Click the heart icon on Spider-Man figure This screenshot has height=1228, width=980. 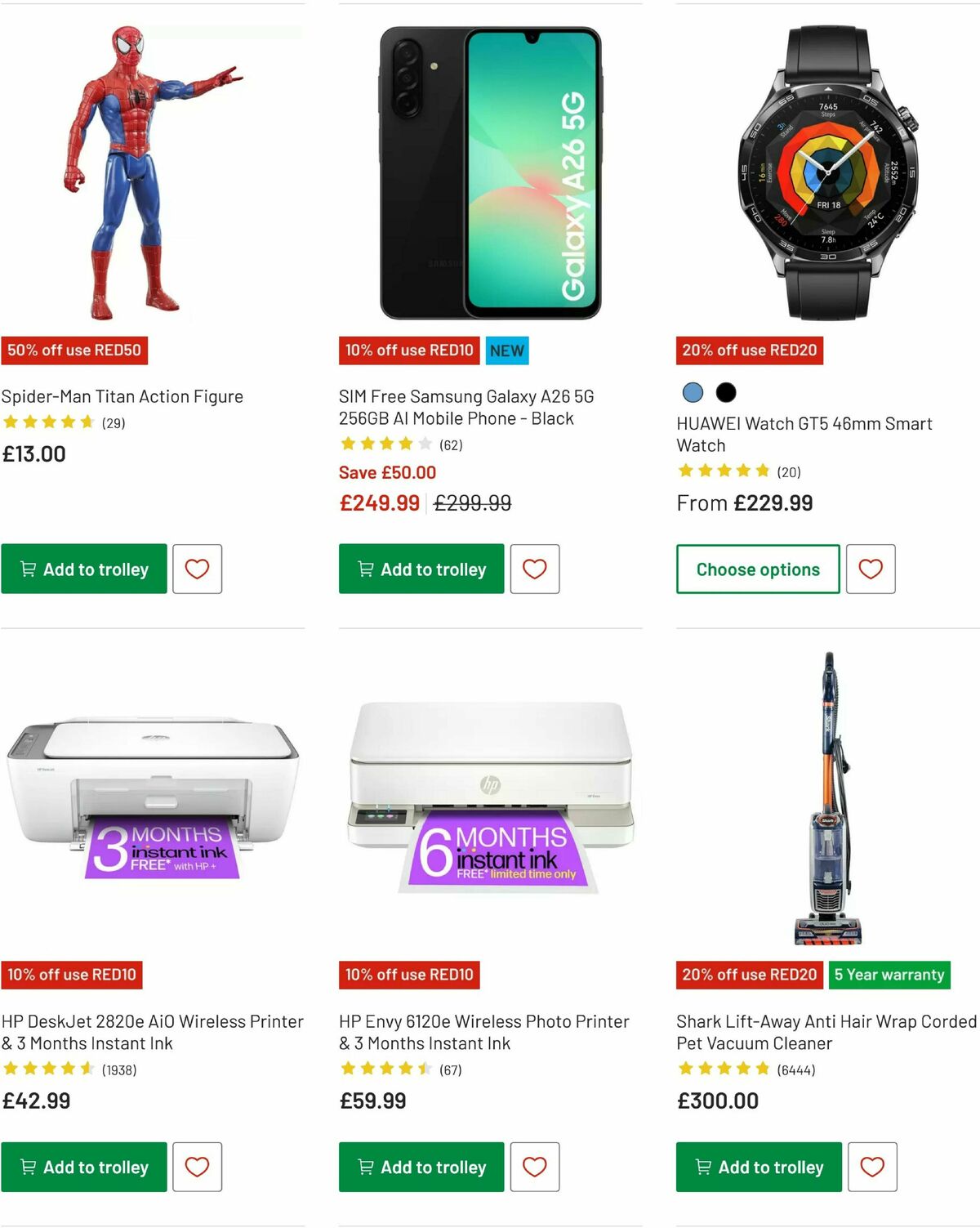[197, 569]
